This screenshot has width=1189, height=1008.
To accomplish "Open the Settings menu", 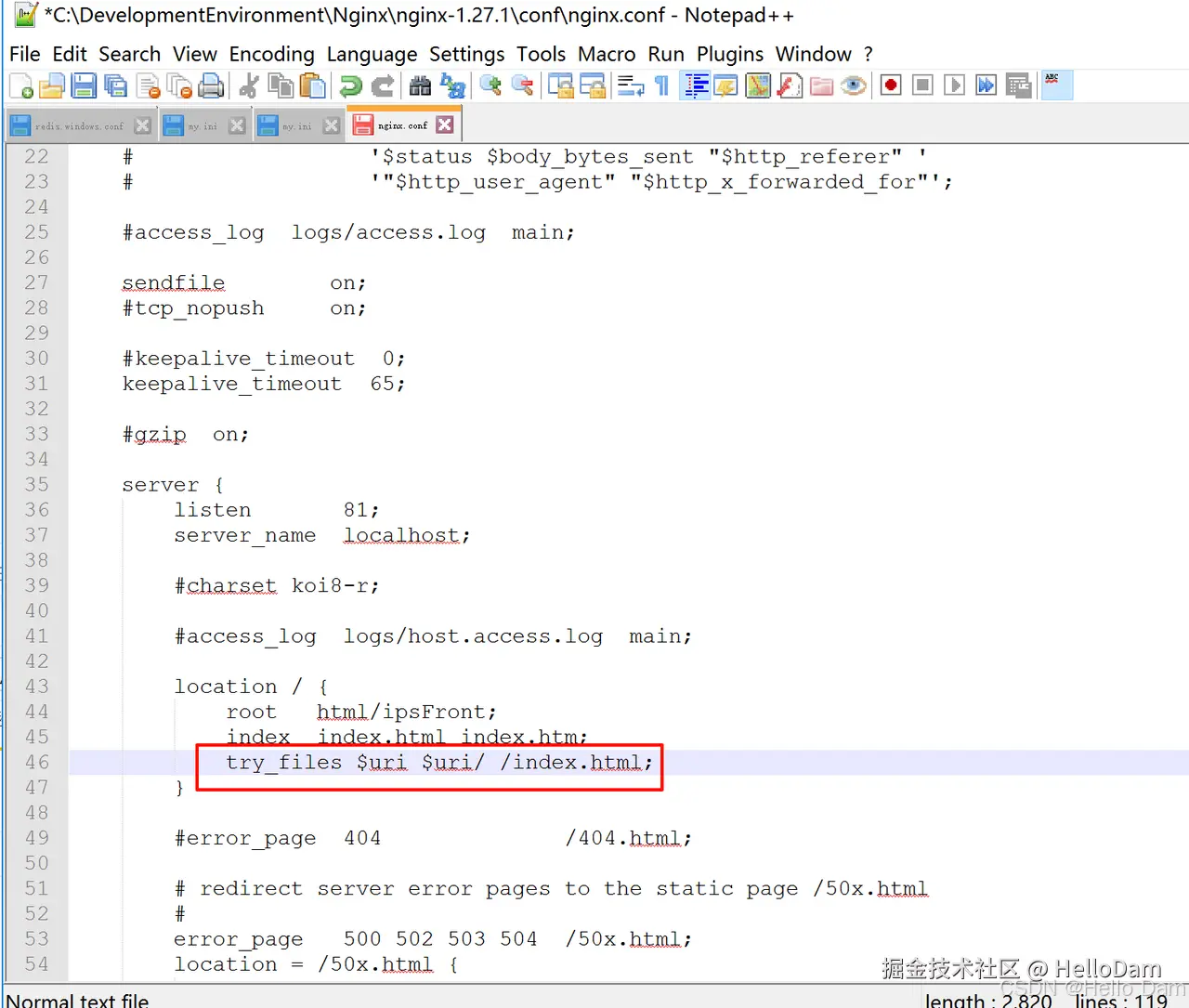I will pos(467,54).
